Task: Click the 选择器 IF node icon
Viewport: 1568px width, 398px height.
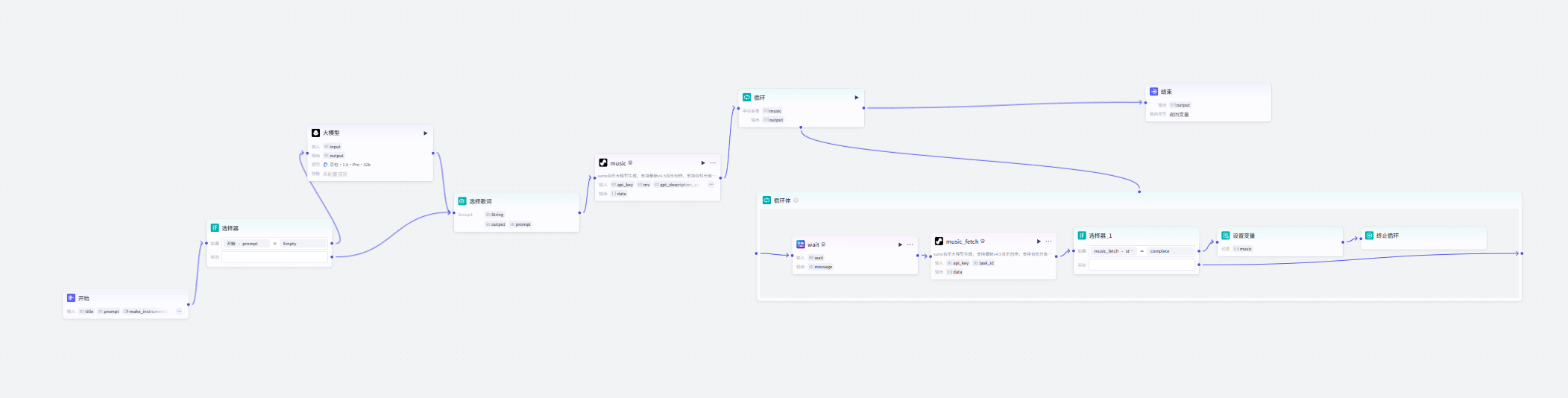Action: coord(215,228)
